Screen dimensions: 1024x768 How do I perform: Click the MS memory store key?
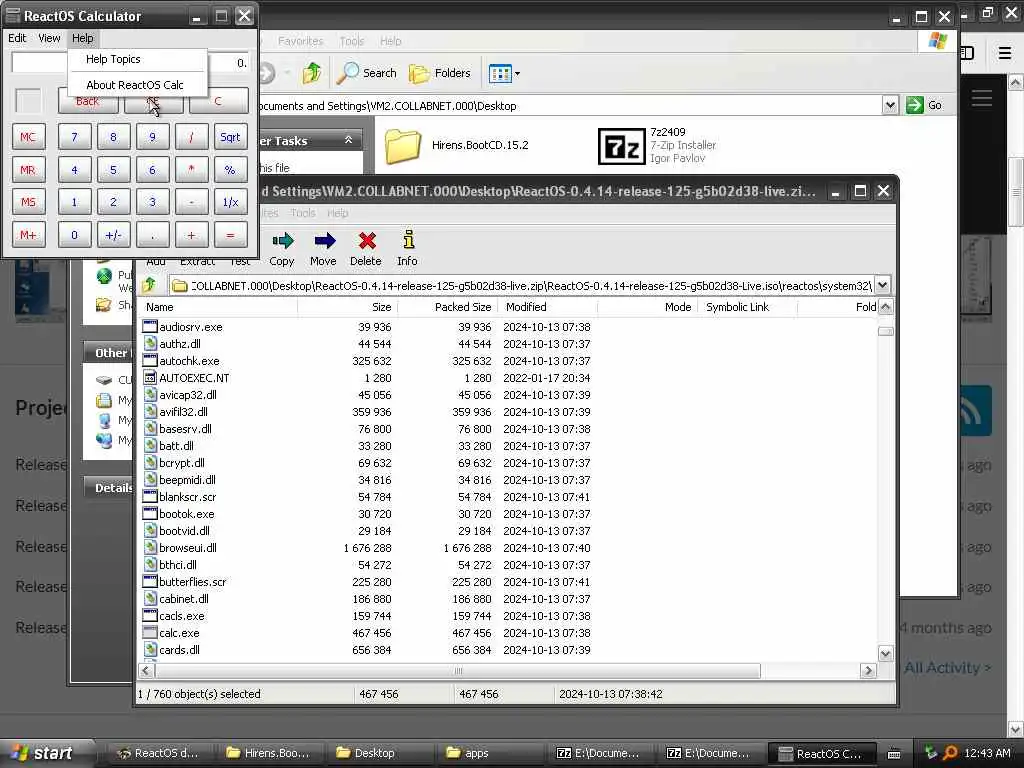pyautogui.click(x=28, y=202)
